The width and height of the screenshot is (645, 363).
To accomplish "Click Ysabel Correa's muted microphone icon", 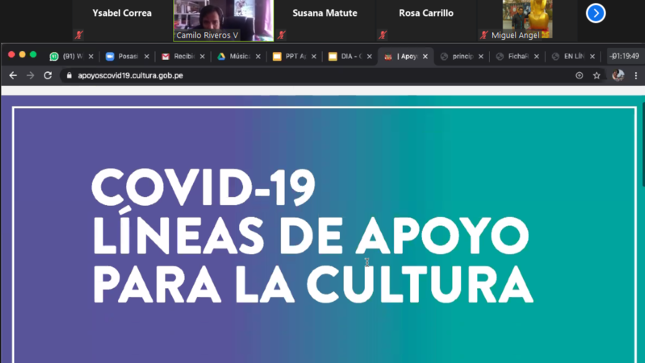I will (79, 35).
